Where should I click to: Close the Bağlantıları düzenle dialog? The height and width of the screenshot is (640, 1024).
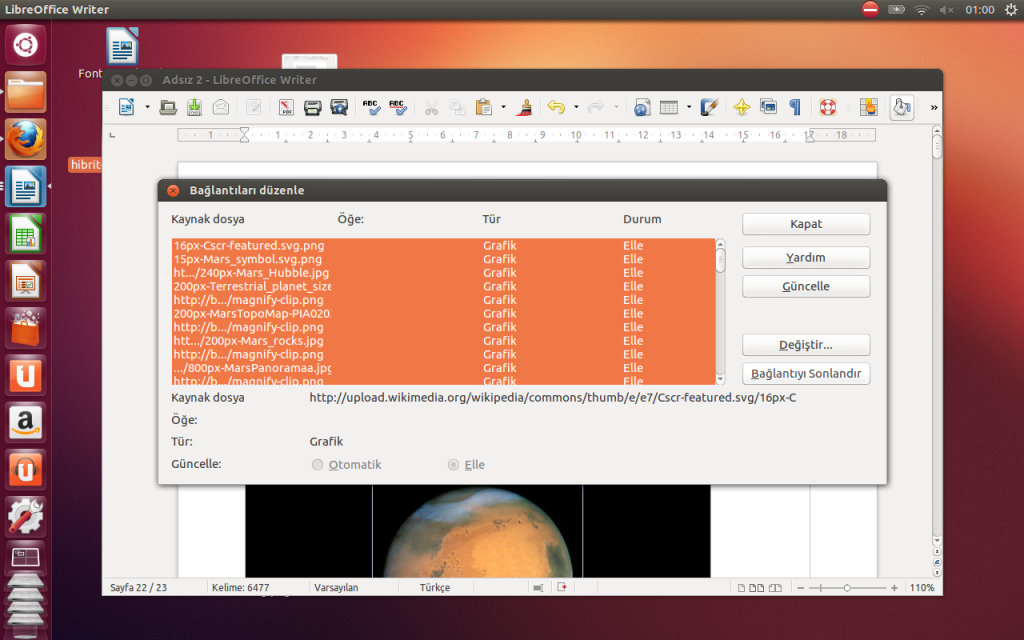click(173, 190)
